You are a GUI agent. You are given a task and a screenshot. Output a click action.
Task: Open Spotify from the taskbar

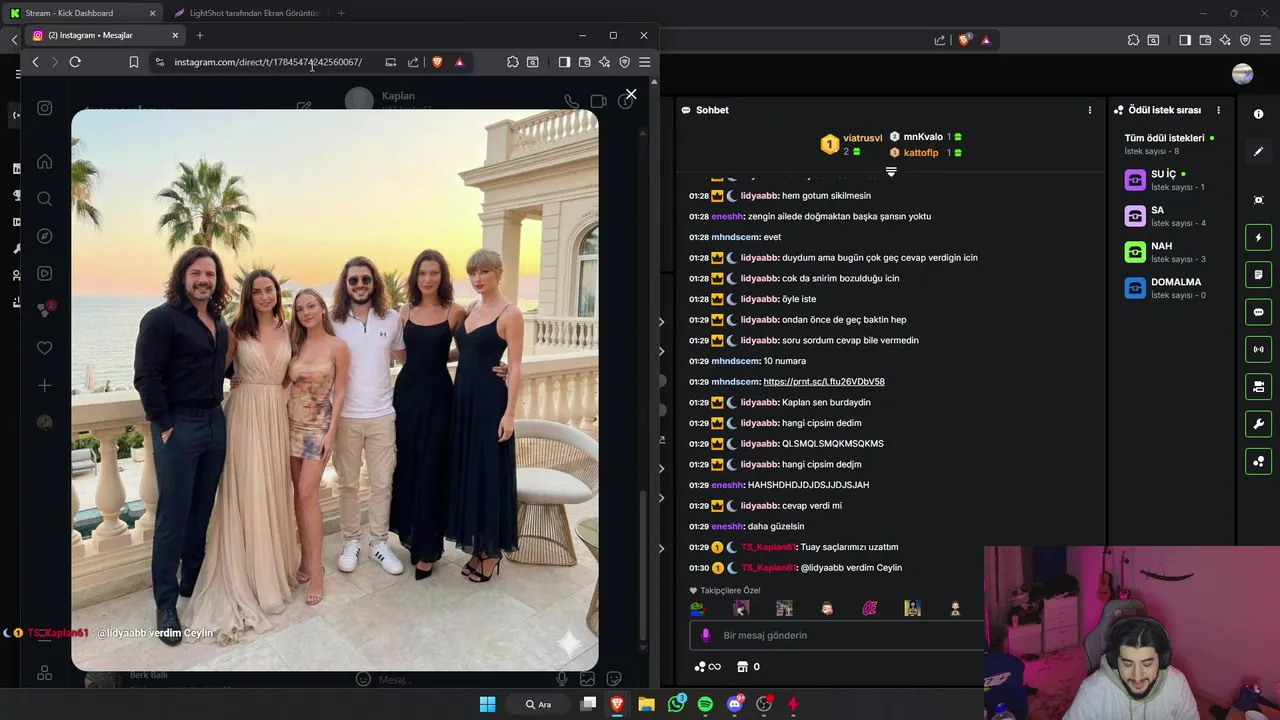pyautogui.click(x=705, y=704)
